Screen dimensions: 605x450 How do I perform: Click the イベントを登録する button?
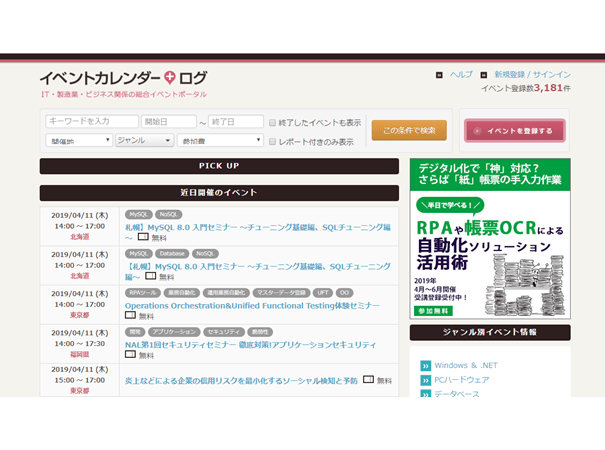click(x=514, y=131)
